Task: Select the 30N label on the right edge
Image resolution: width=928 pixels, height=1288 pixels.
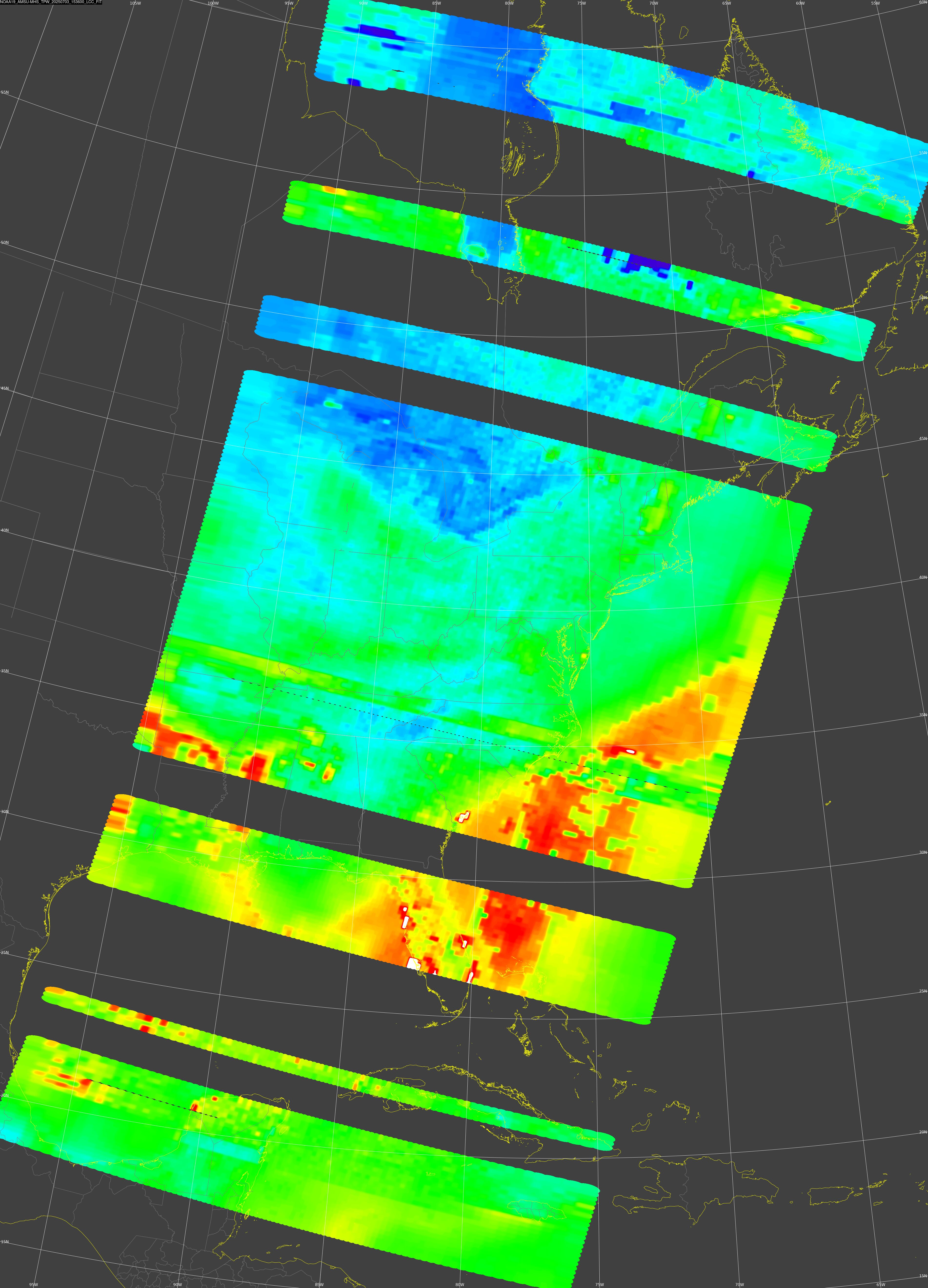Action: coord(923,852)
